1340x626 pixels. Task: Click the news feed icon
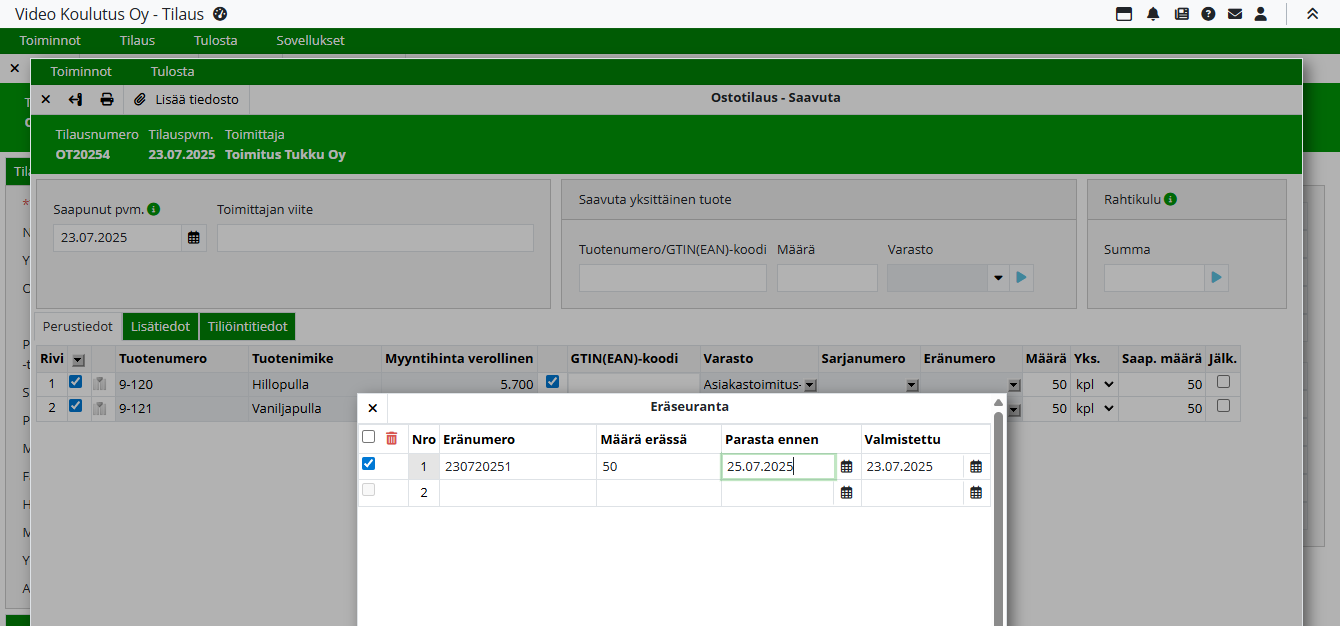1181,14
